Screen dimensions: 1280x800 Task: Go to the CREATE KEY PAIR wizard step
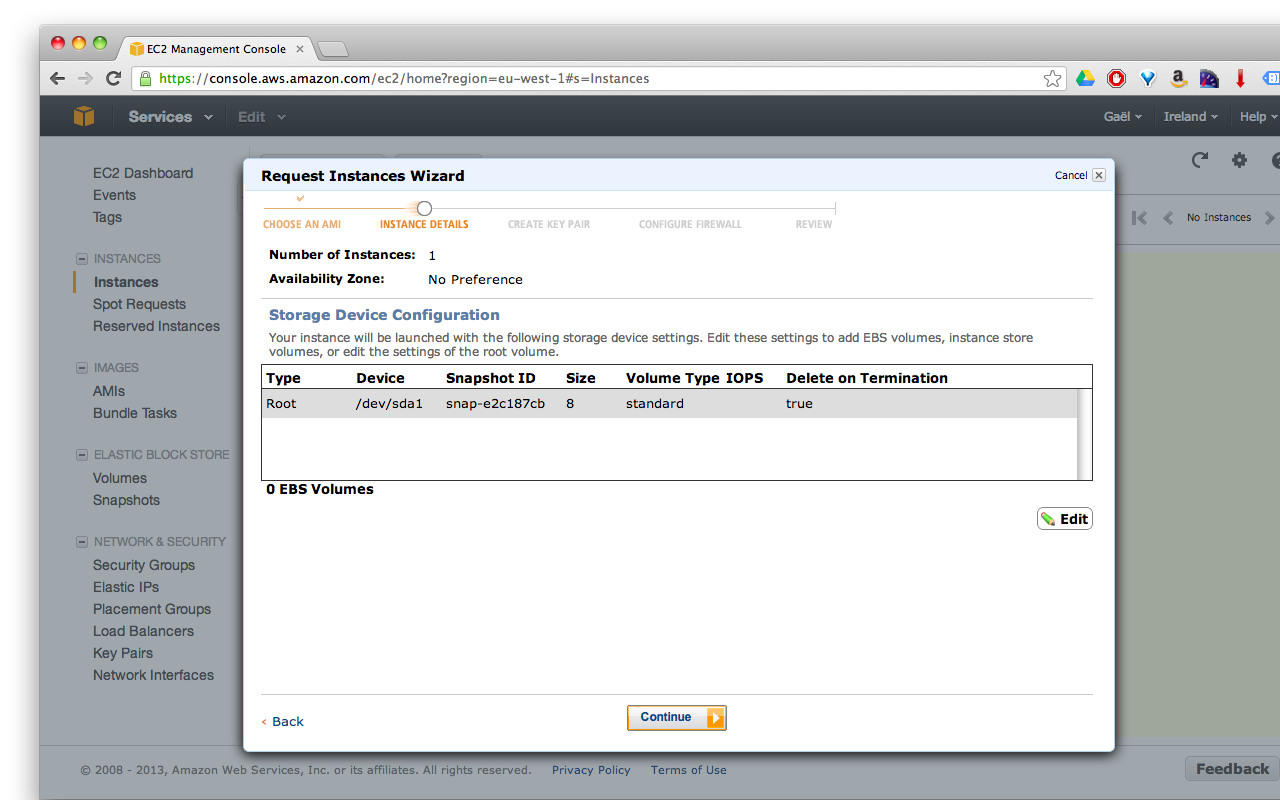click(x=548, y=224)
